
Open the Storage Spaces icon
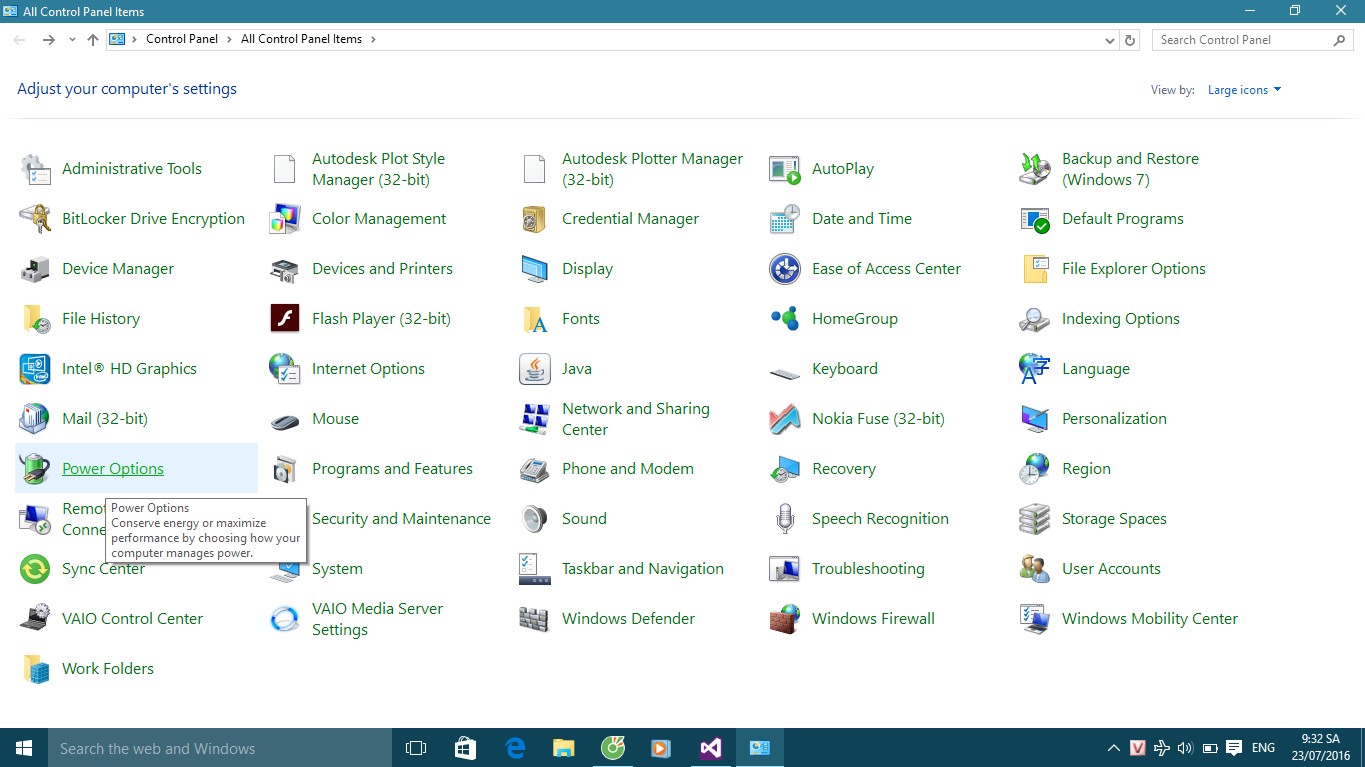pyautogui.click(x=1035, y=519)
